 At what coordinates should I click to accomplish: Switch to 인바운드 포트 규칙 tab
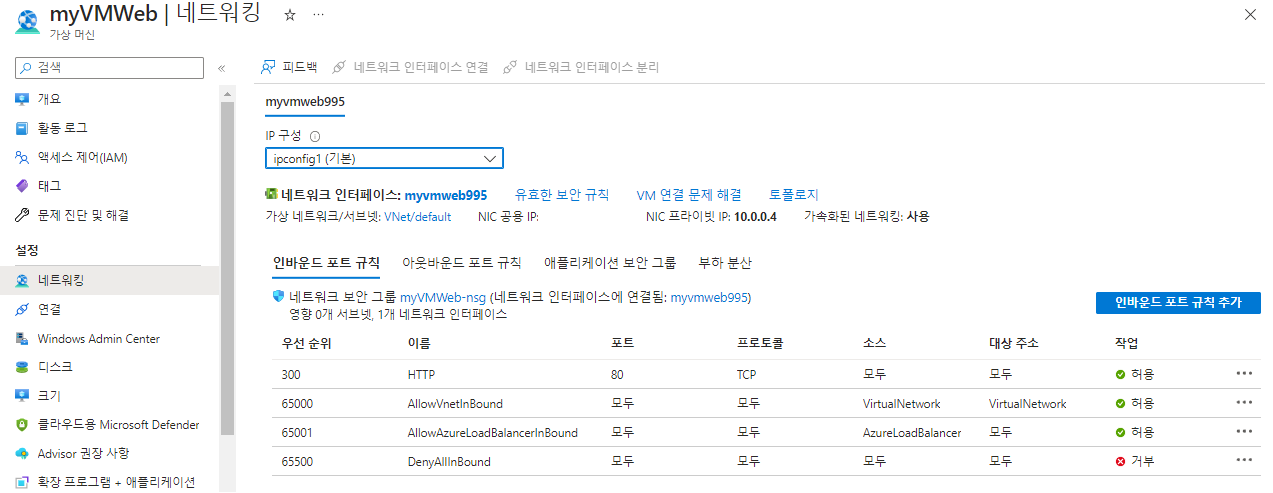click(326, 263)
